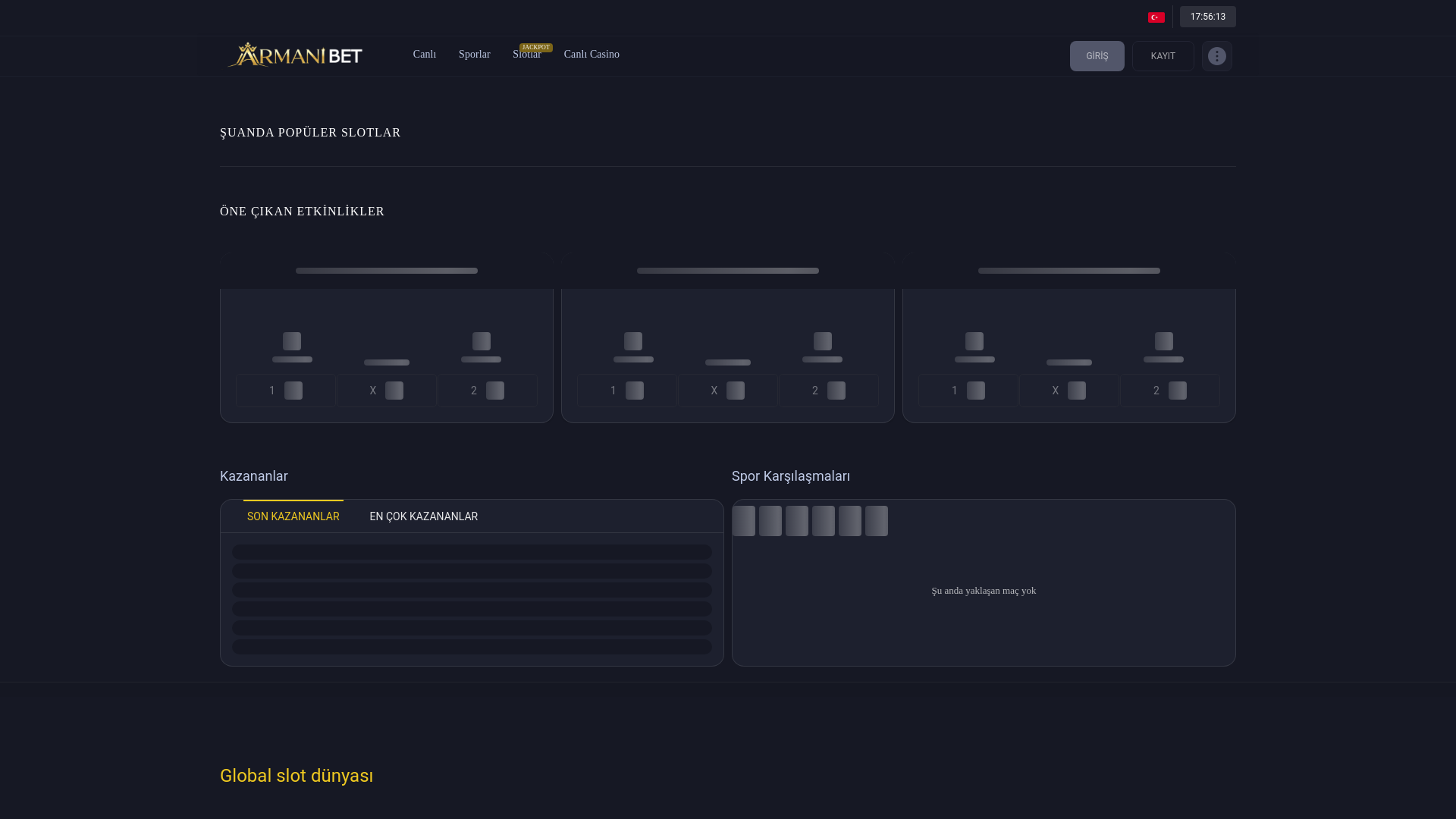Click the Kazananlar section title

(x=254, y=476)
